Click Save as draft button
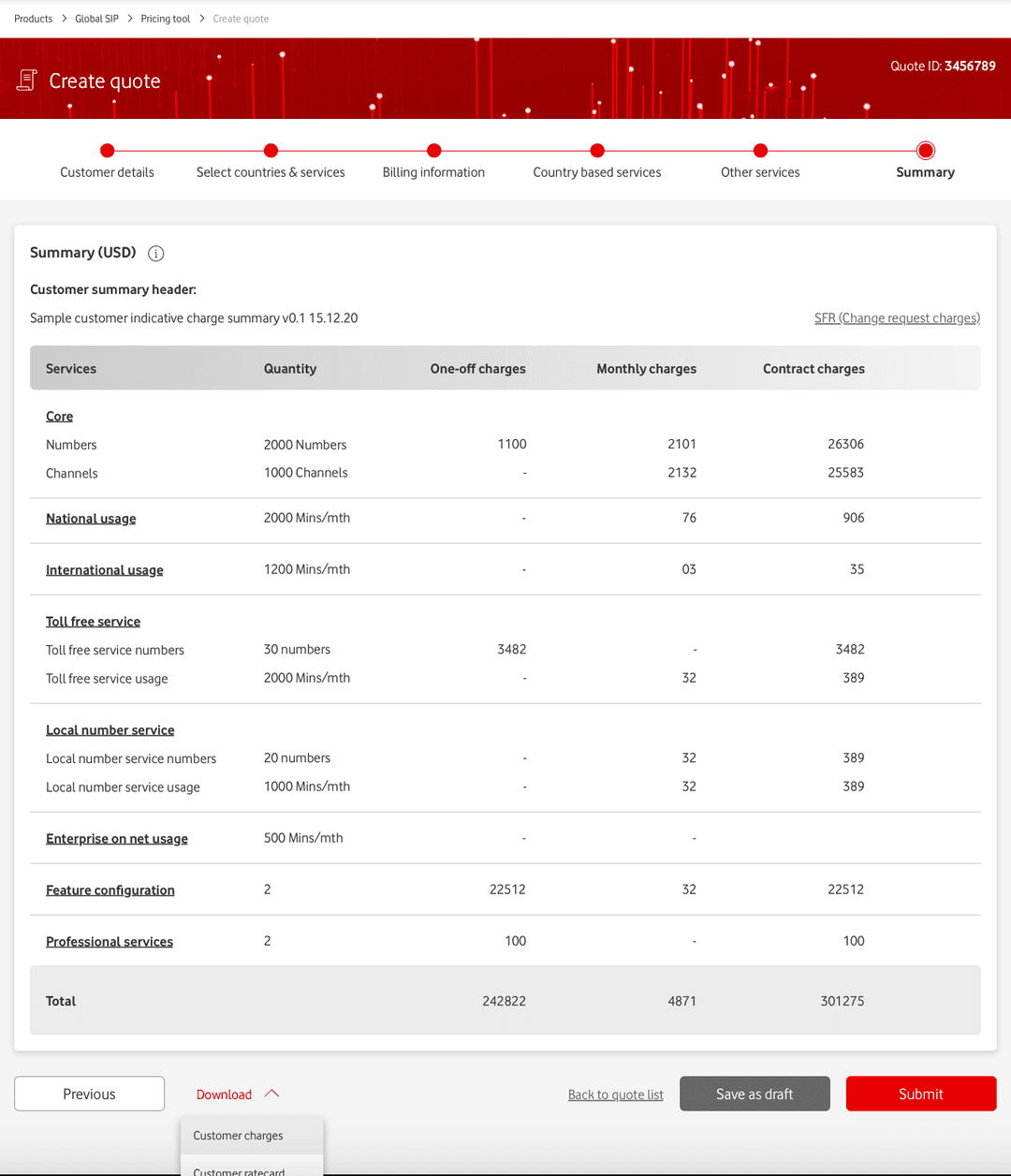Viewport: 1011px width, 1176px height. click(755, 1094)
